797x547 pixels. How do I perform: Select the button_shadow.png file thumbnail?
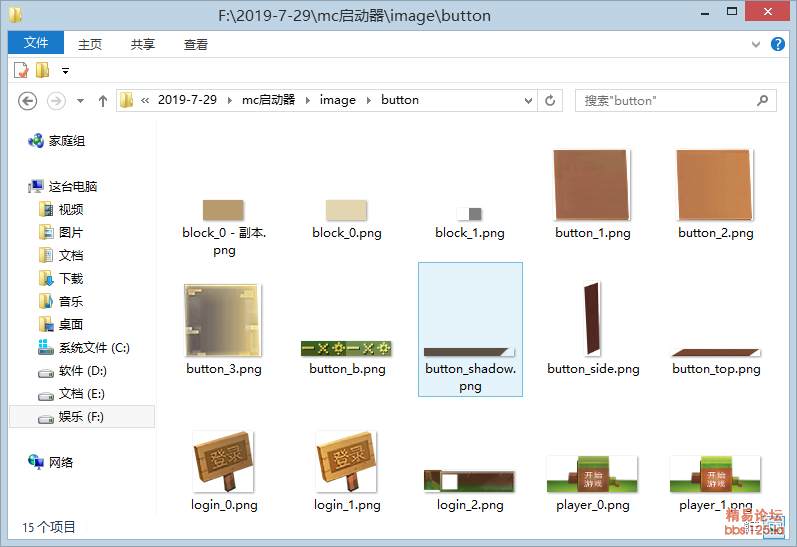coord(469,352)
